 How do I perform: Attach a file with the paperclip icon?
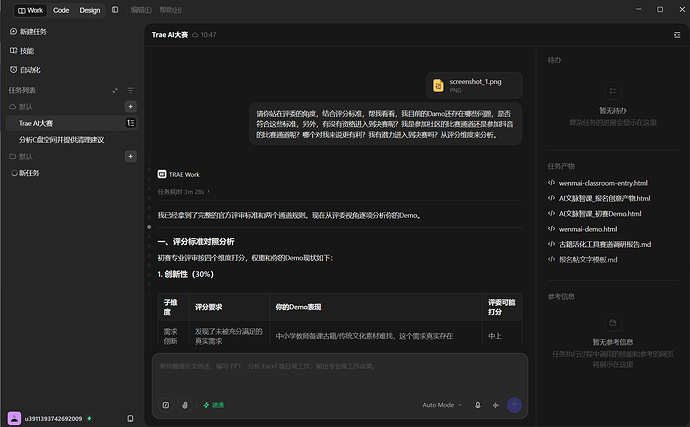[x=185, y=405]
